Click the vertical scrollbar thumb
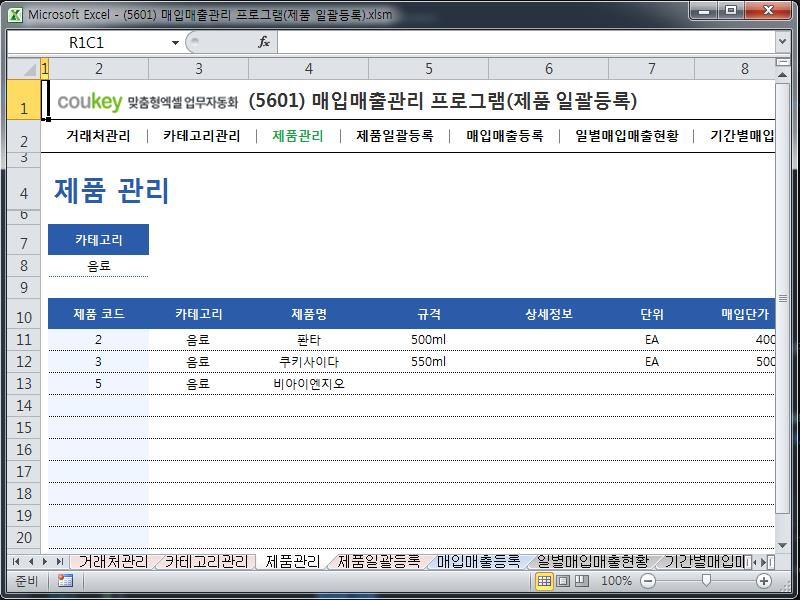This screenshot has width=800, height=600. (x=782, y=297)
